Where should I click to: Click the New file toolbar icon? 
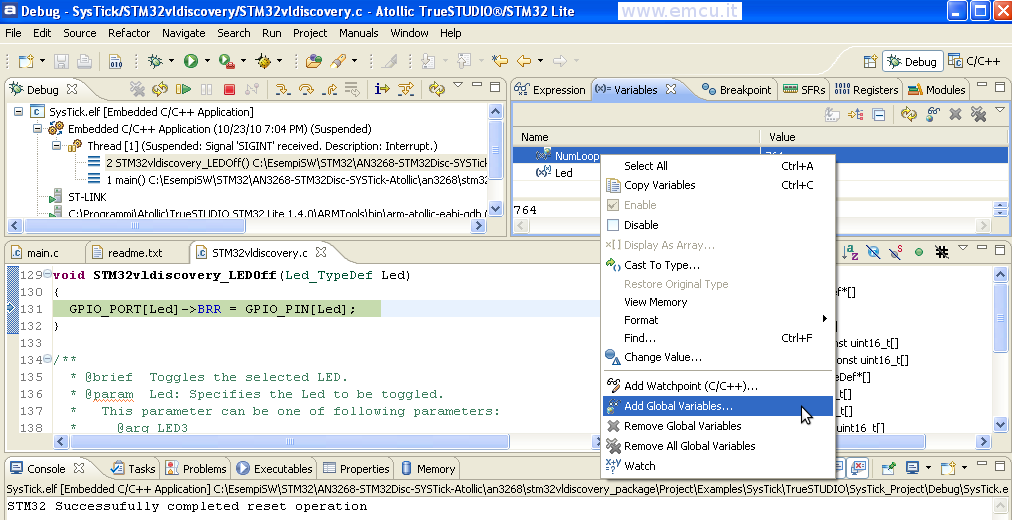25,61
